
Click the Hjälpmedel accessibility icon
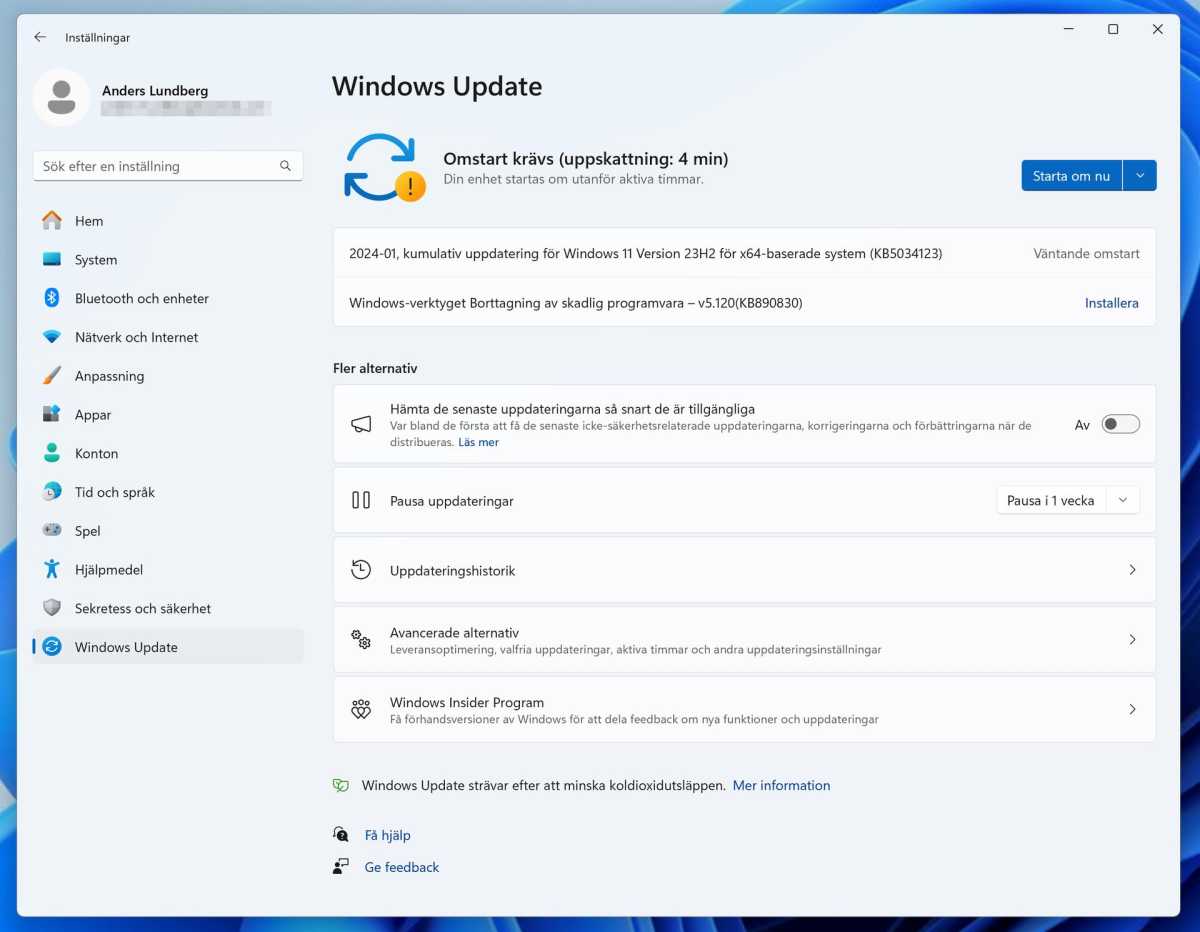52,570
